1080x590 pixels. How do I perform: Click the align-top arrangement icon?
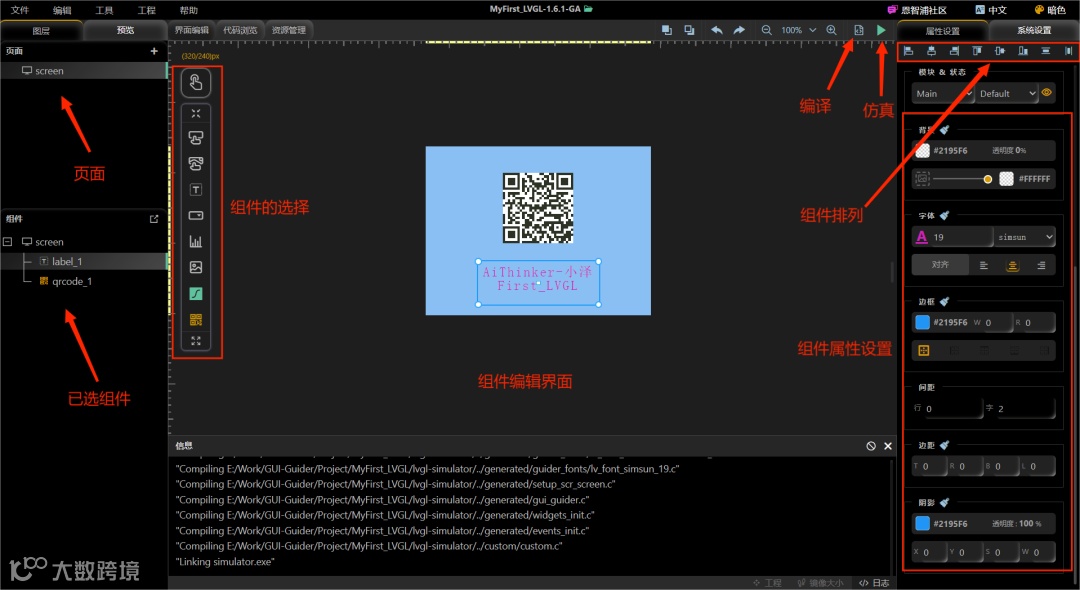[978, 50]
